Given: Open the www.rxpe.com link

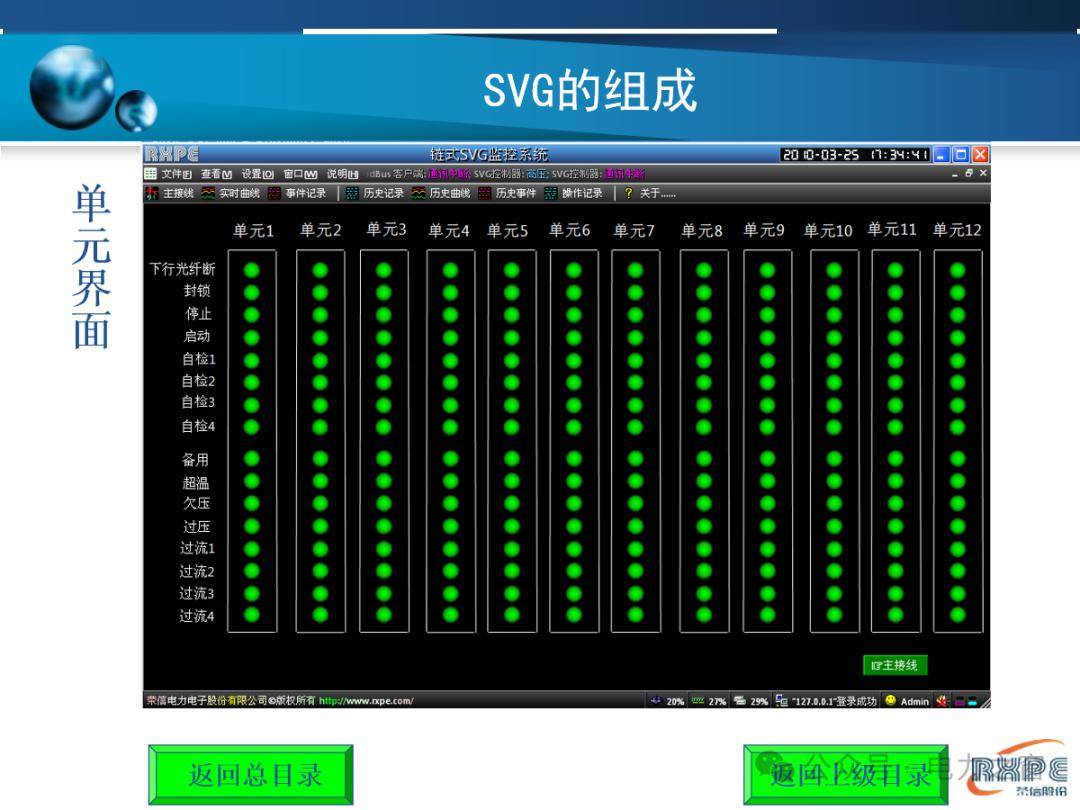Looking at the screenshot, I should [365, 701].
